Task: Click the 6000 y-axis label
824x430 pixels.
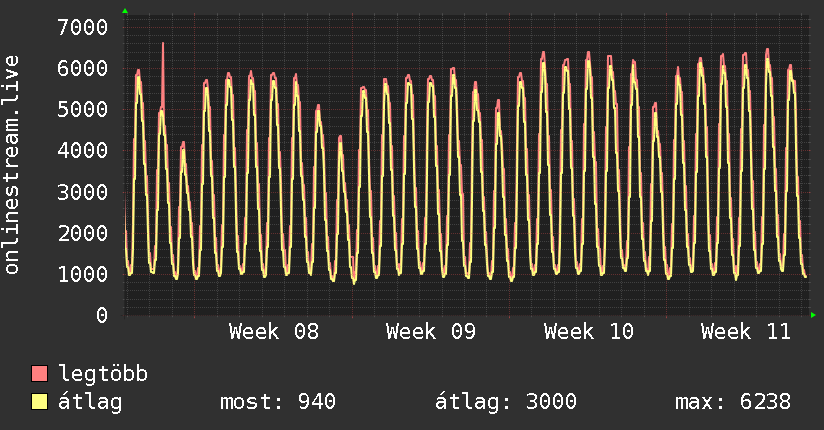Action: [83, 68]
